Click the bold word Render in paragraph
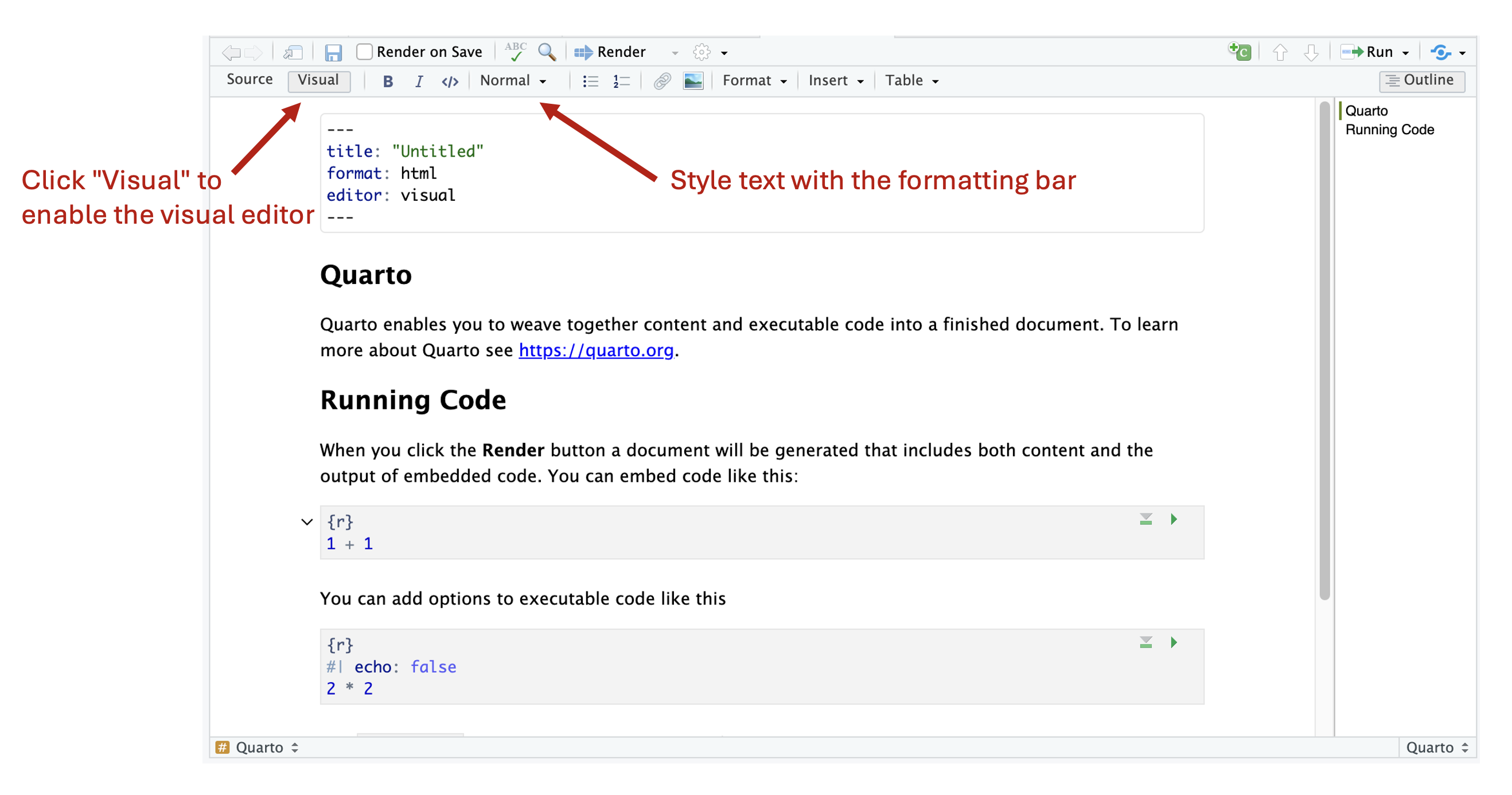The width and height of the screenshot is (1512, 795). pyautogui.click(x=513, y=450)
